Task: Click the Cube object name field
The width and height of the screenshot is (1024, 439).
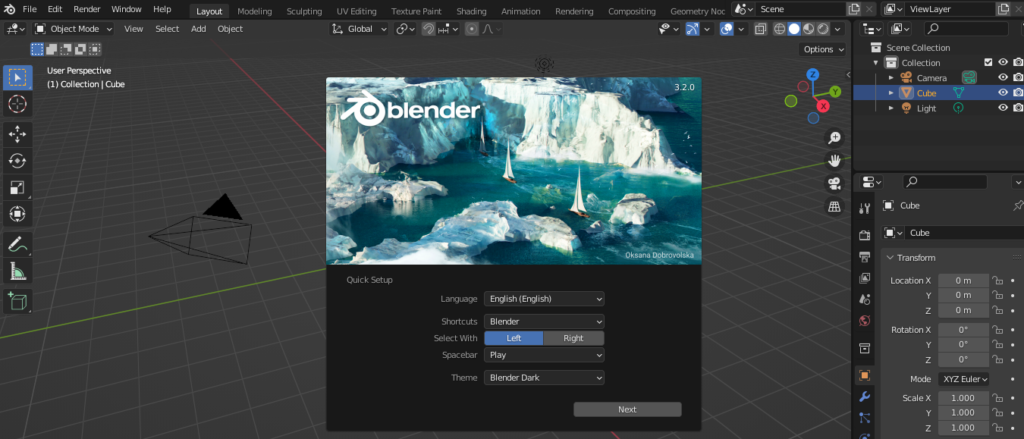Action: coord(964,233)
